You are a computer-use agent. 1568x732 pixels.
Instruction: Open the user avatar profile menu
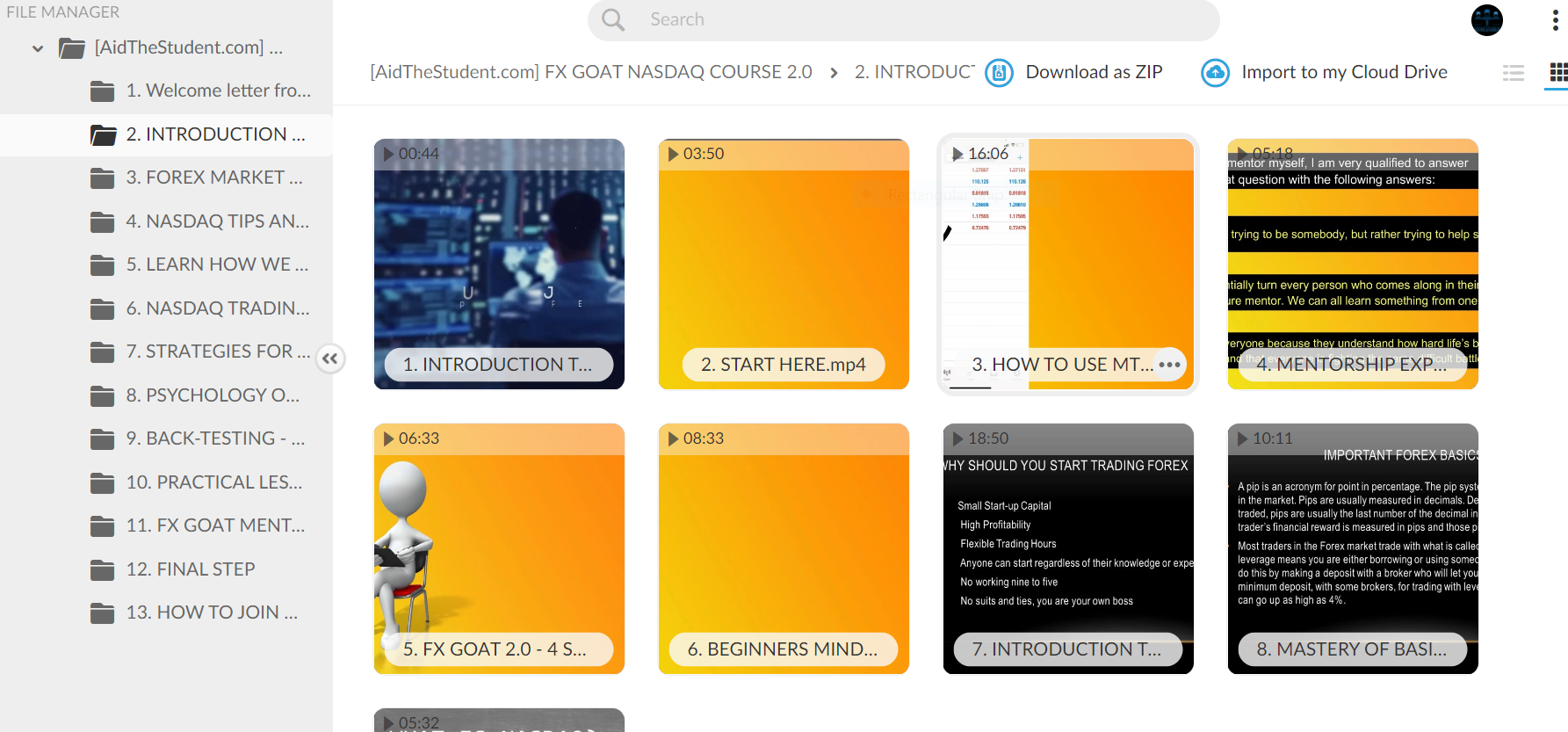pyautogui.click(x=1487, y=19)
